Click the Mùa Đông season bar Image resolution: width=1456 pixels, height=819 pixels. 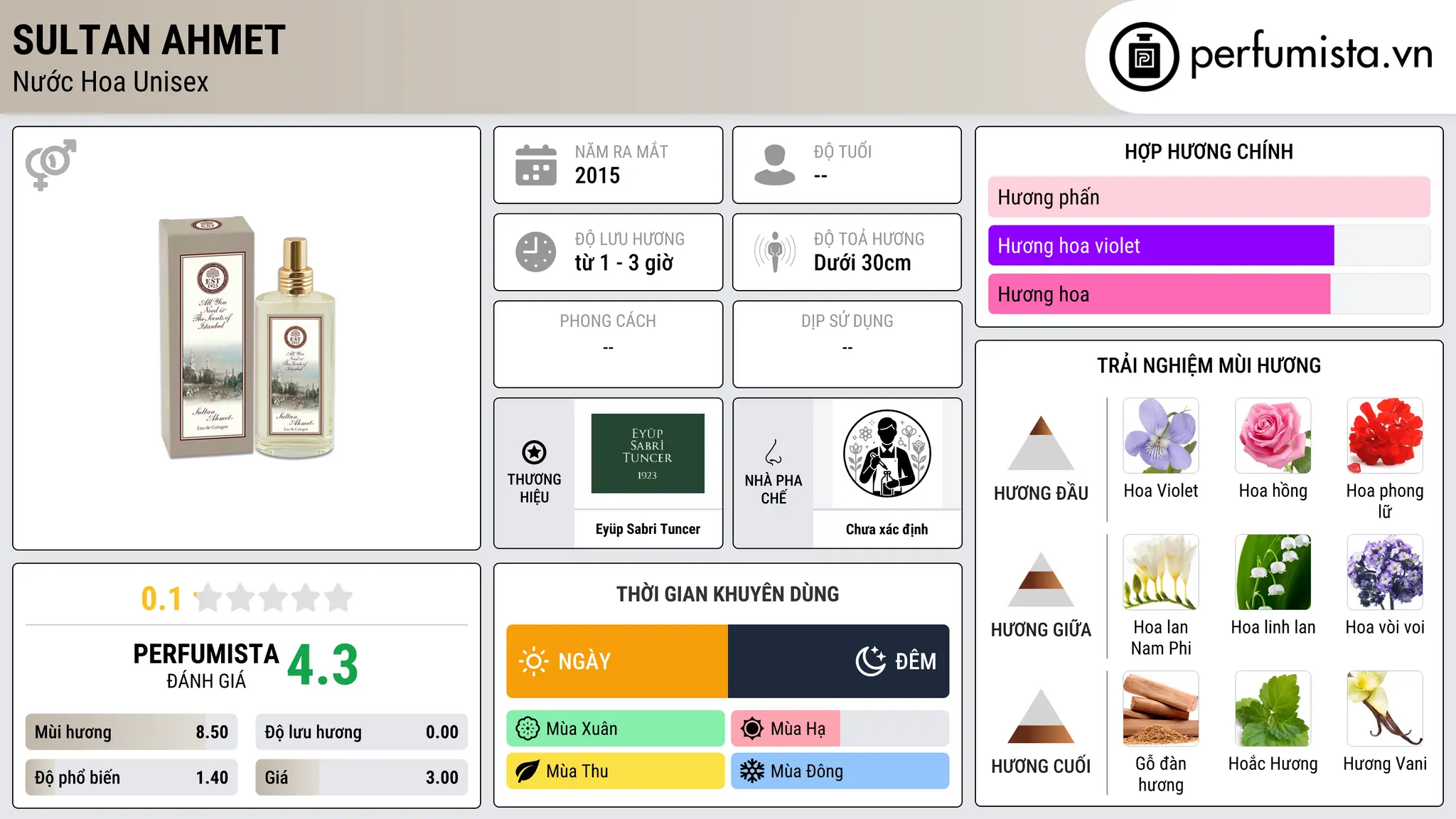[x=840, y=771]
